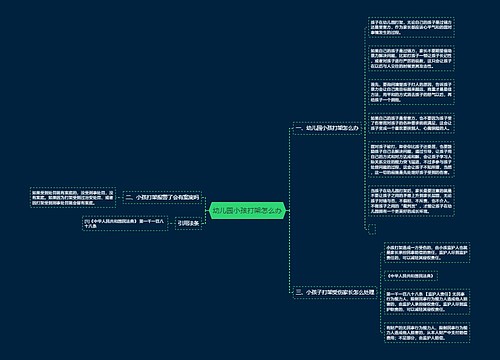Image resolution: width=500 pixels, height=360 pixels.
Task: Select the 第一千一百八十八条【监护人责任】 note
Action: coord(427,302)
